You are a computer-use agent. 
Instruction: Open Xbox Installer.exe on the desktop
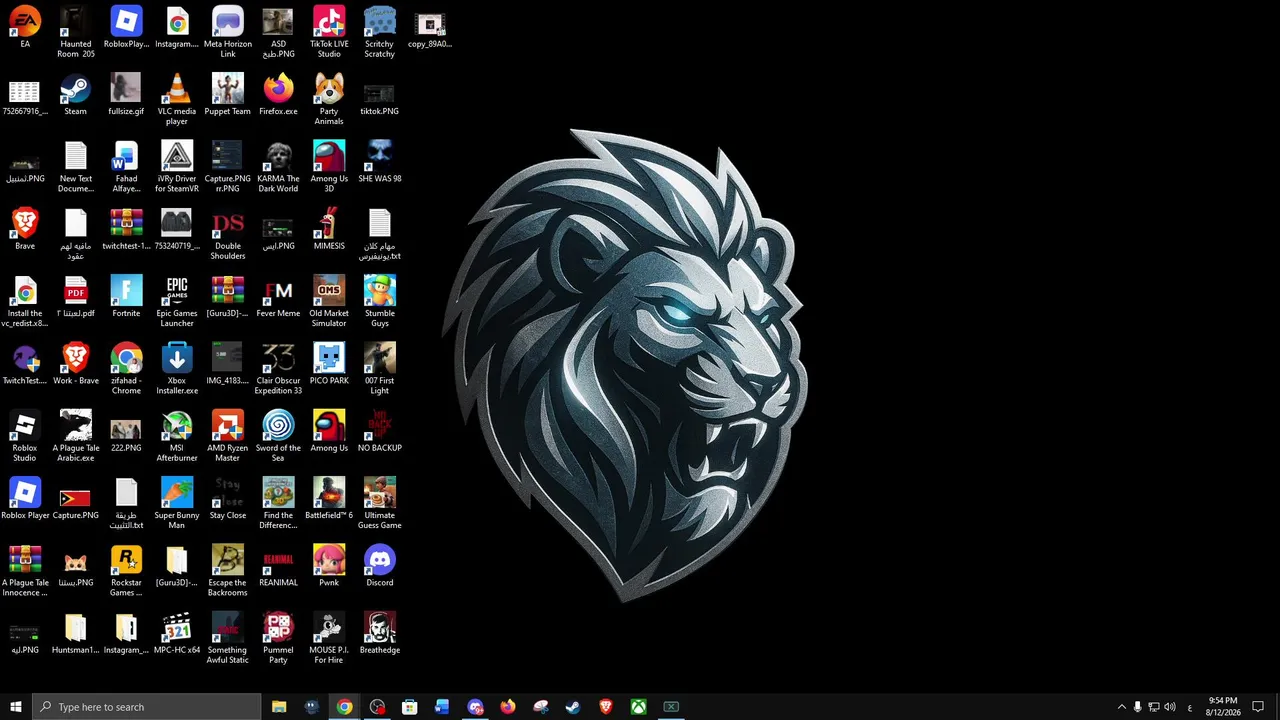coord(177,367)
